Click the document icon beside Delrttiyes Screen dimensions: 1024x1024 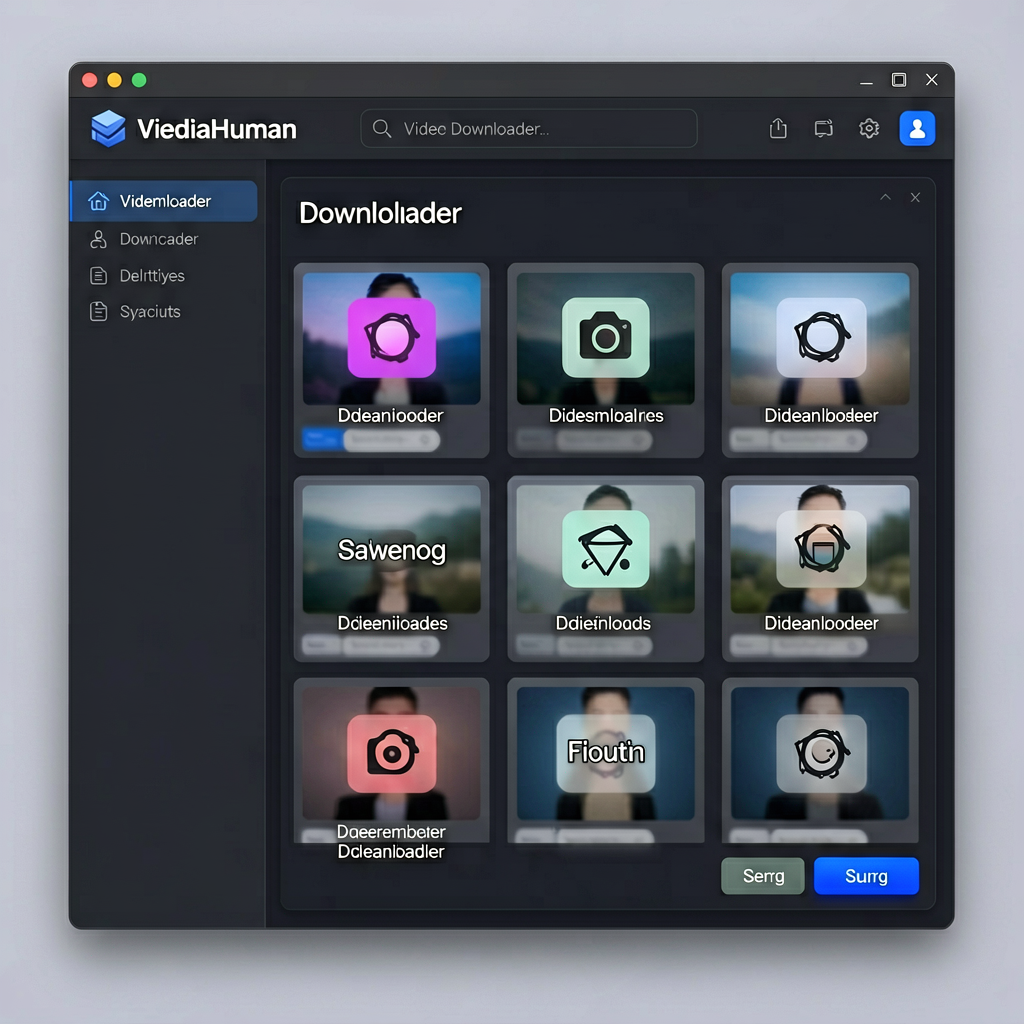[x=99, y=276]
